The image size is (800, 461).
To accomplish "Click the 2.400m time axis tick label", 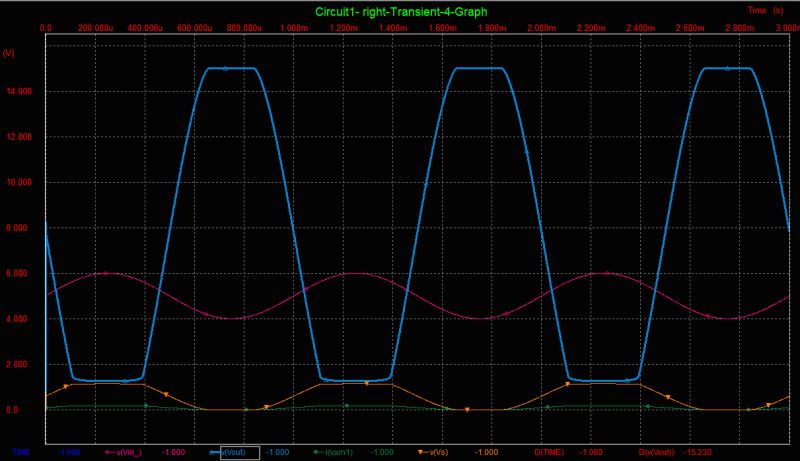I will pos(641,28).
